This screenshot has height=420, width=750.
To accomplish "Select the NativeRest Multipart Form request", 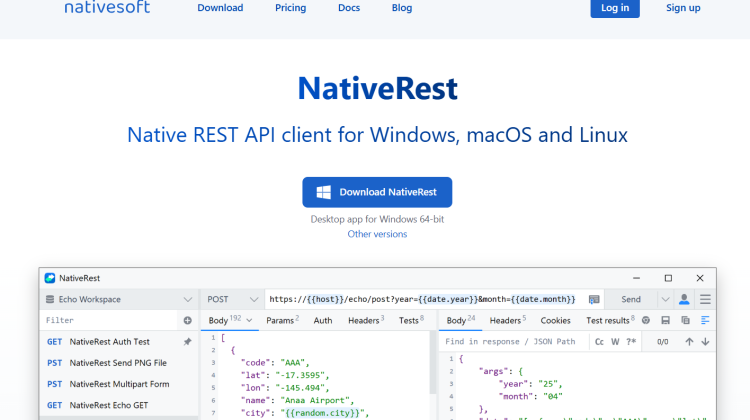I will [x=119, y=384].
